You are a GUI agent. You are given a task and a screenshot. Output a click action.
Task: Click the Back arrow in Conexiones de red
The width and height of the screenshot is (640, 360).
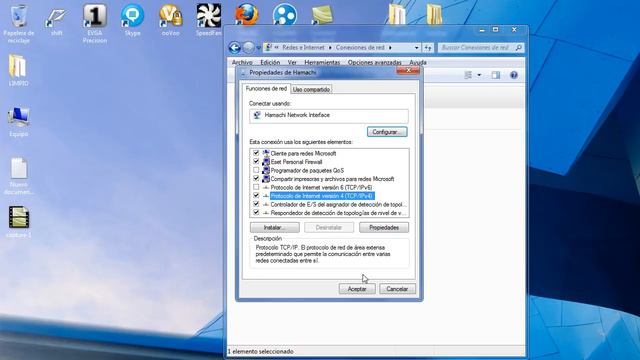click(x=234, y=48)
